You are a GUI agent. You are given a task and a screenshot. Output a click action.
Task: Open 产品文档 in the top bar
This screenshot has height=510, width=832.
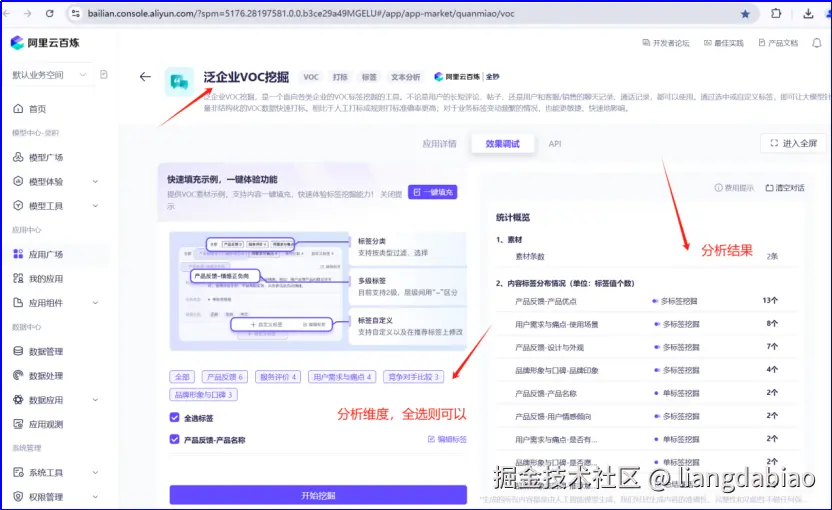pos(778,43)
